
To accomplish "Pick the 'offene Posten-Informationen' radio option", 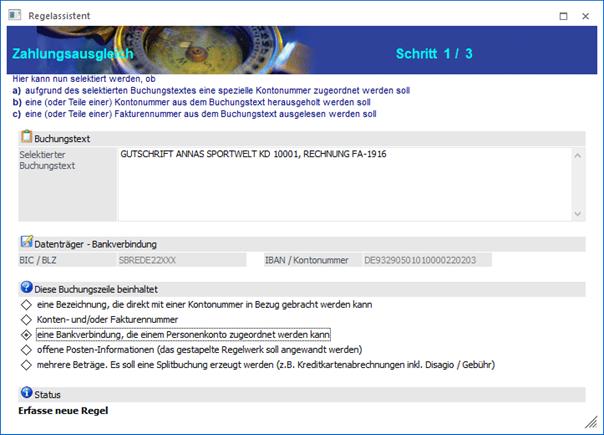I will (25, 349).
